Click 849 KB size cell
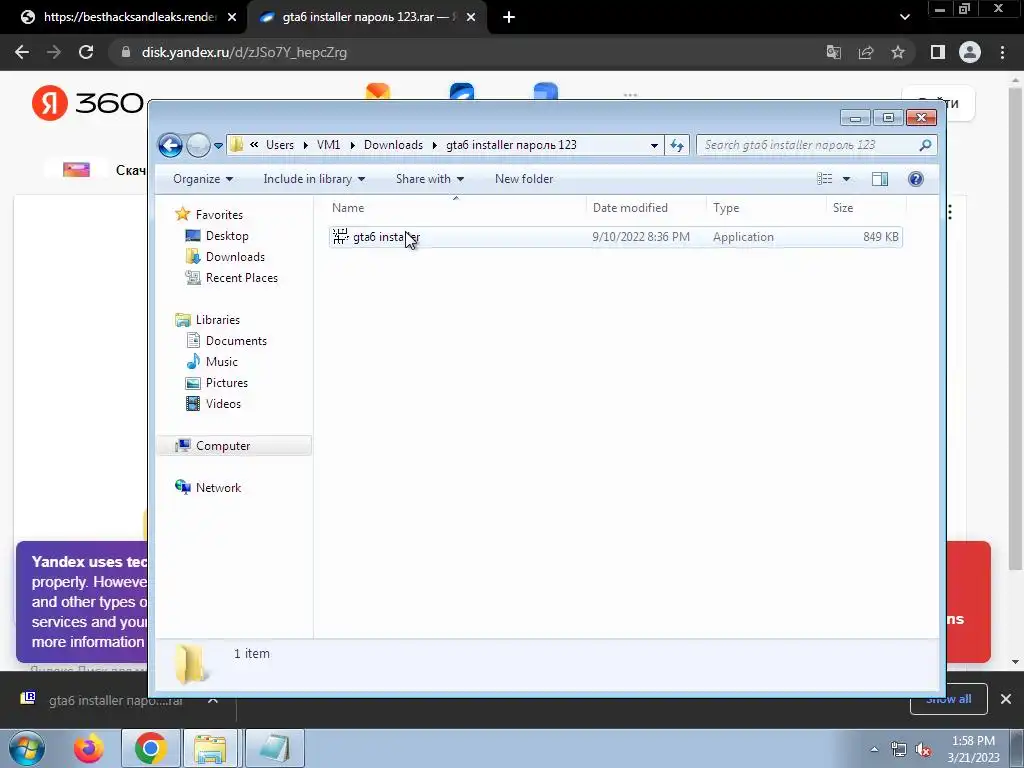The width and height of the screenshot is (1024, 768). point(880,237)
